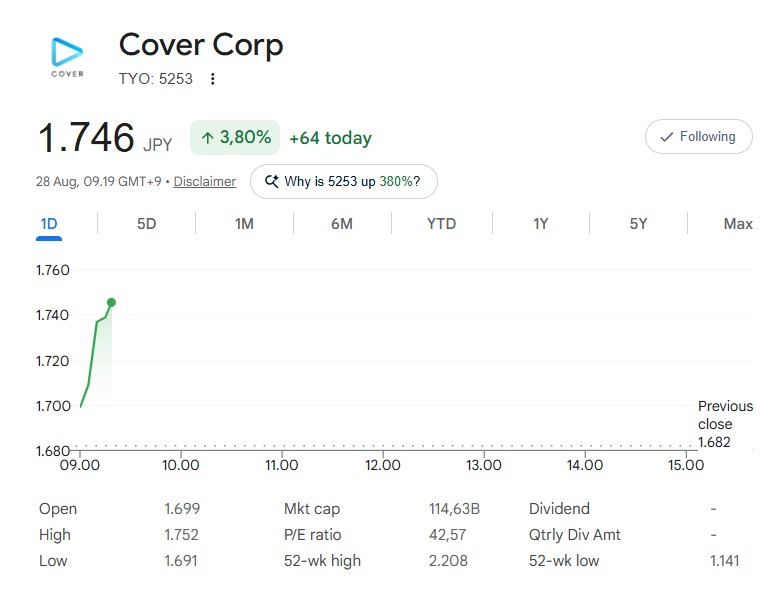Click the 1.720 price axis label
This screenshot has width=769, height=599.
click(x=52, y=361)
